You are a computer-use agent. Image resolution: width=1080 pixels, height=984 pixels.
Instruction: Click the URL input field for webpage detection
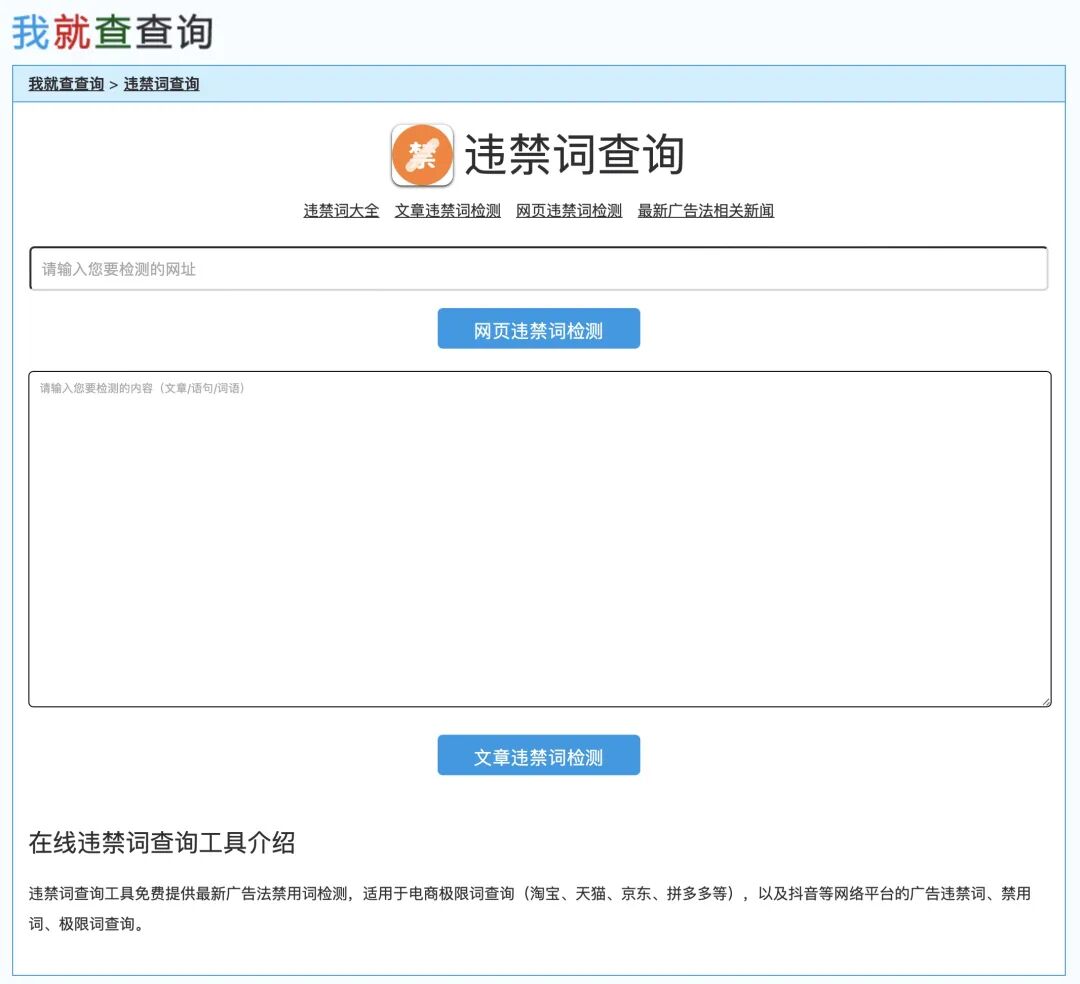click(540, 267)
